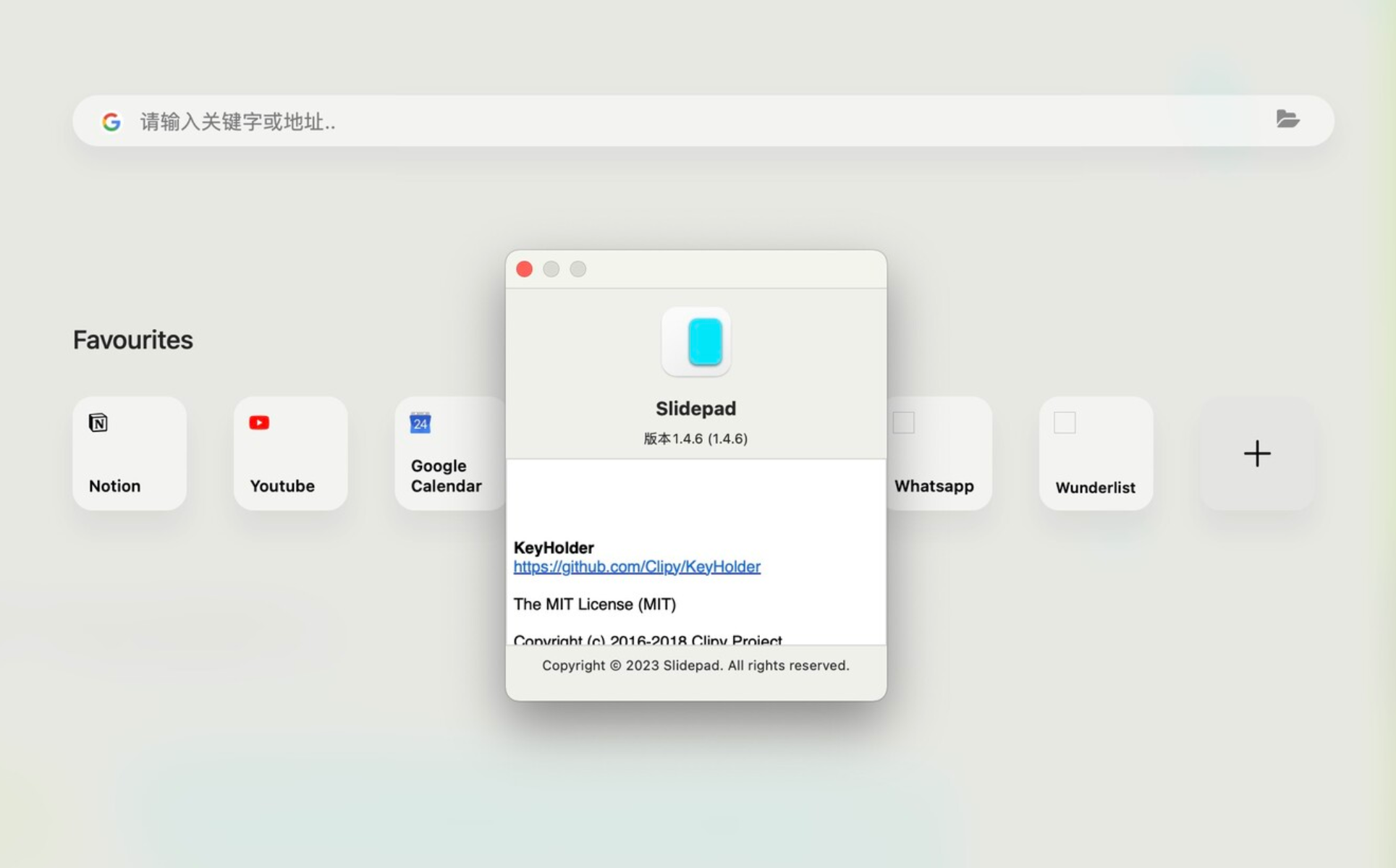
Task: Click the Notion logo icon
Action: [x=98, y=422]
